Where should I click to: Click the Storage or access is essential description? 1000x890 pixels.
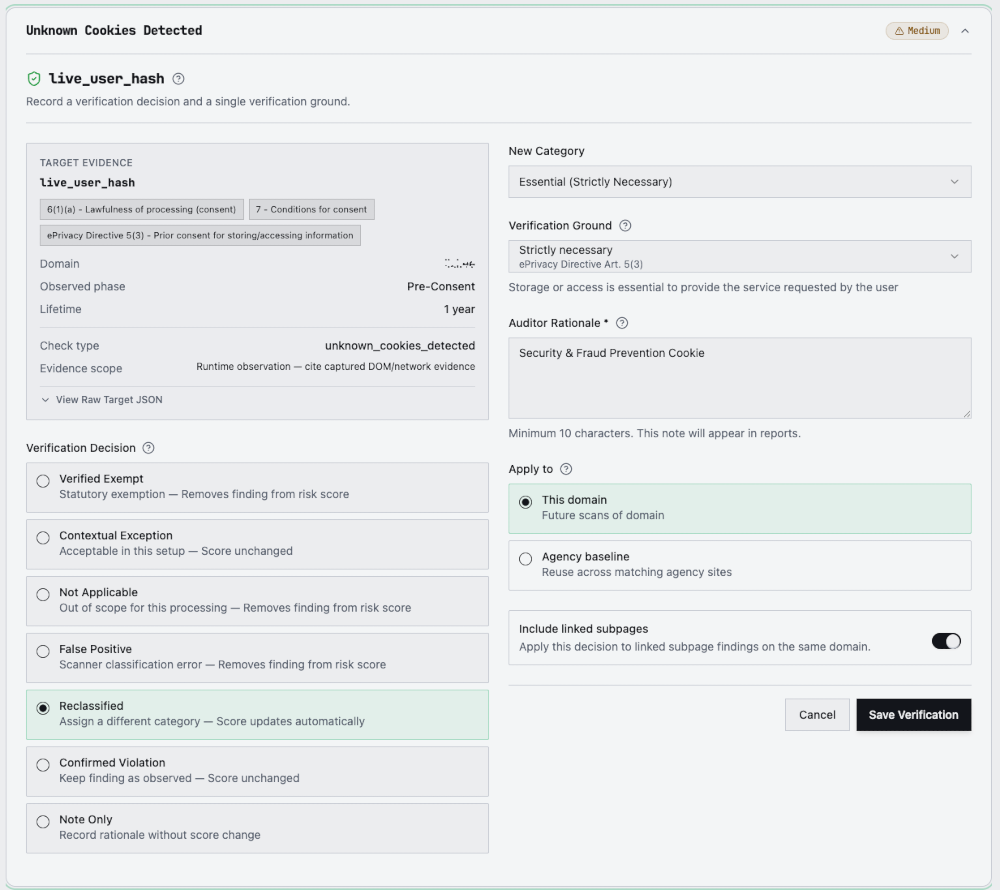point(703,288)
